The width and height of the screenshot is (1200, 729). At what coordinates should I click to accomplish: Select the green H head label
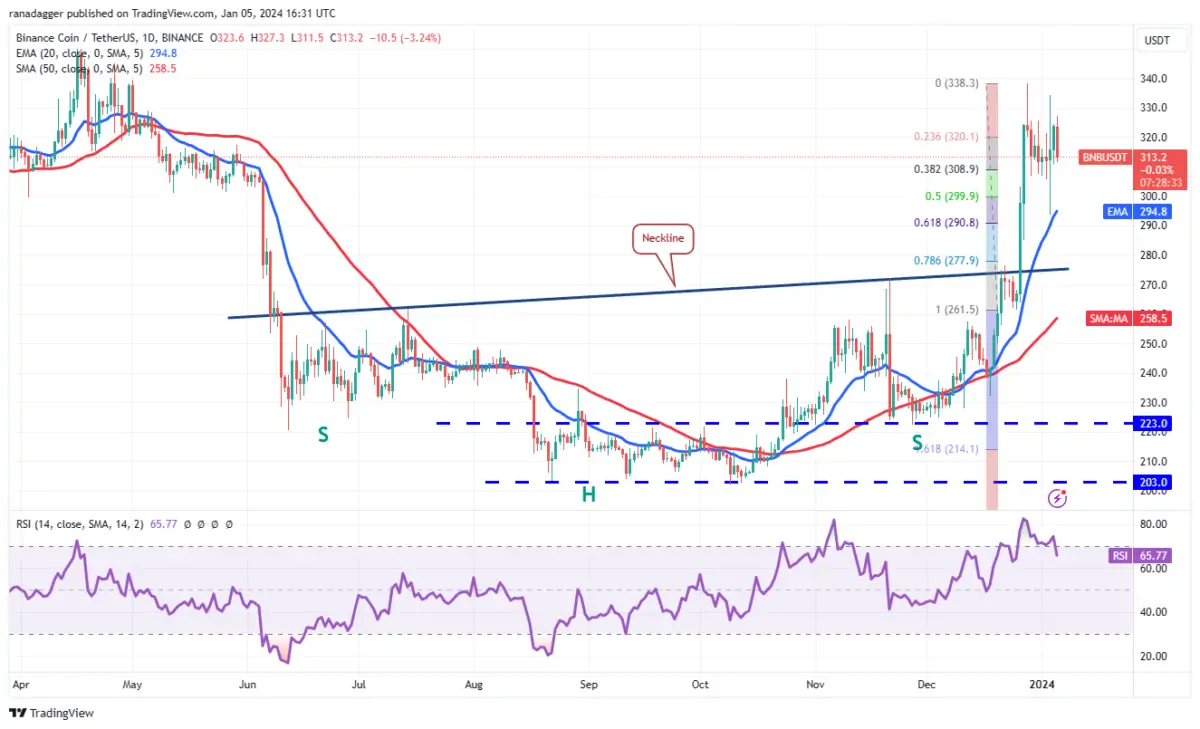(589, 494)
